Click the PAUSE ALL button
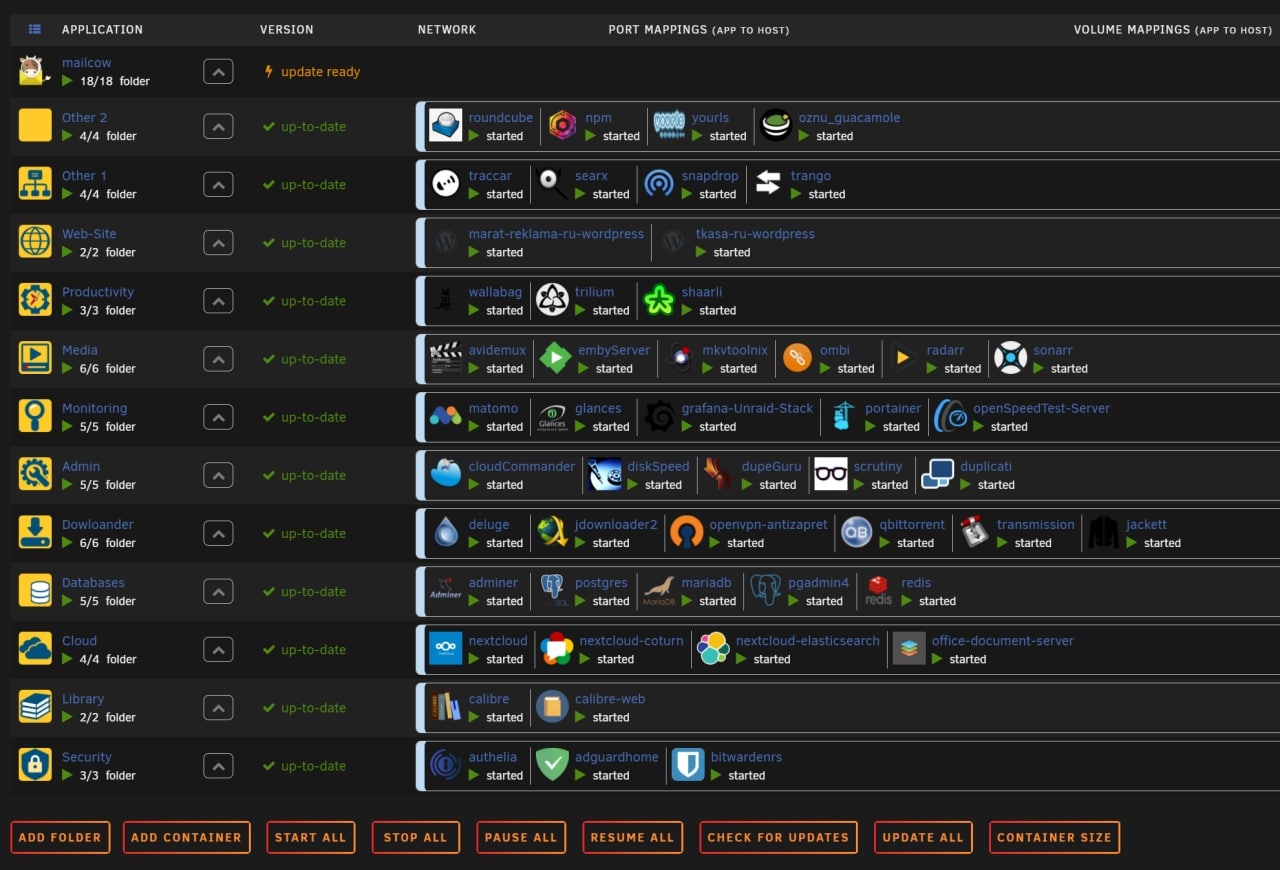This screenshot has height=870, width=1280. [521, 837]
